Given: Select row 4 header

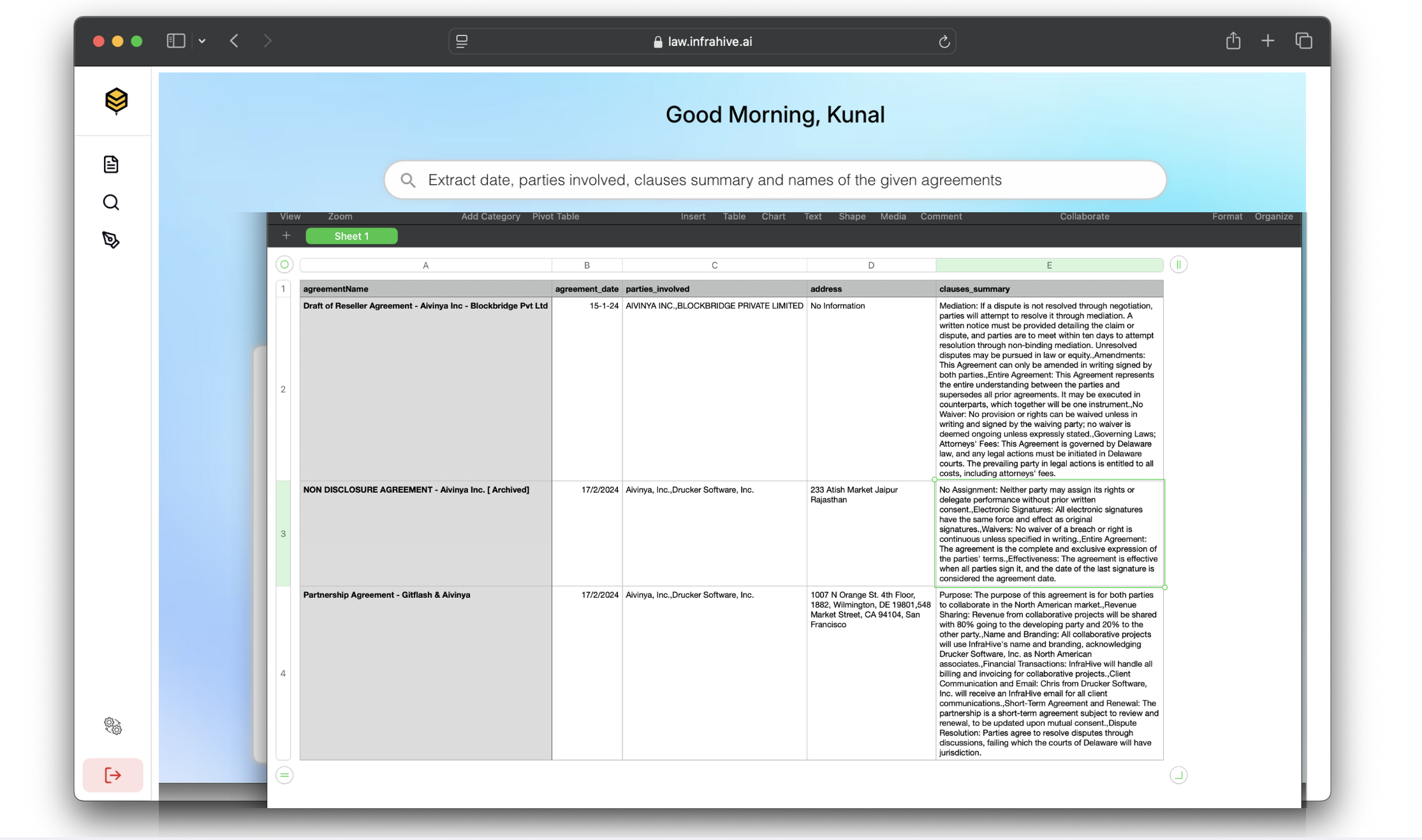Looking at the screenshot, I should pos(283,673).
